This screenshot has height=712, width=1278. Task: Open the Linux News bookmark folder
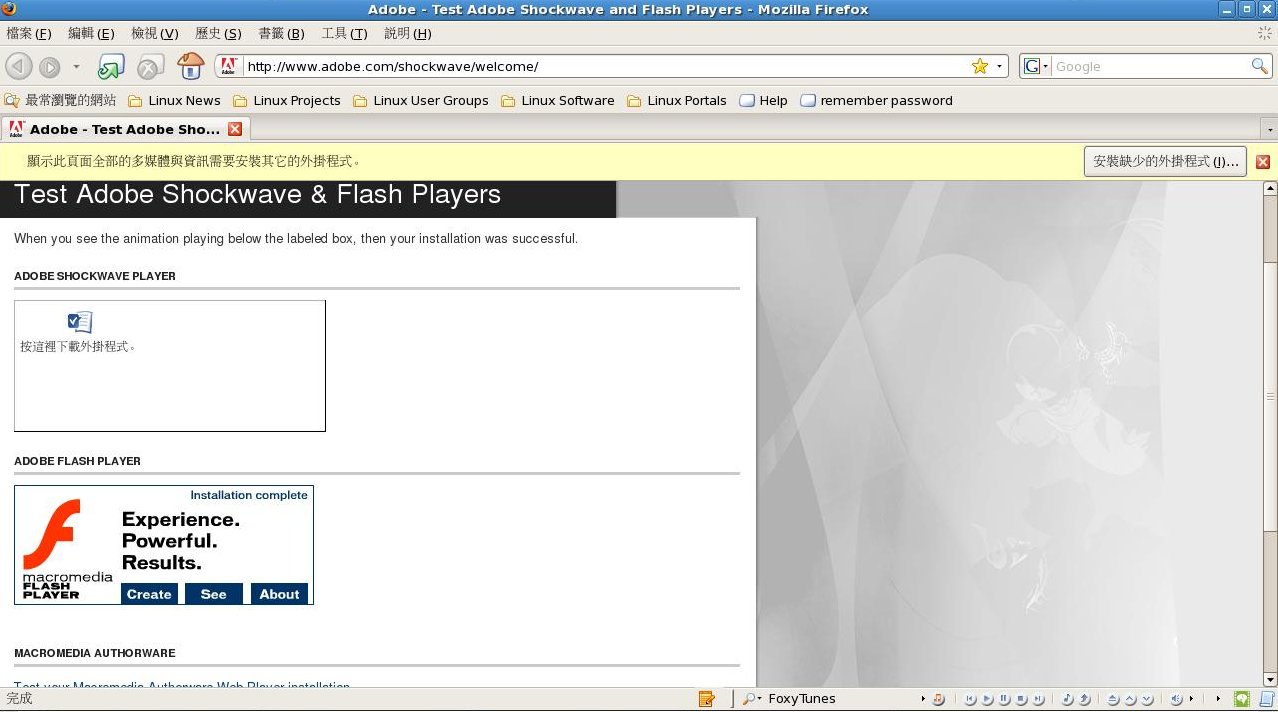coord(175,100)
